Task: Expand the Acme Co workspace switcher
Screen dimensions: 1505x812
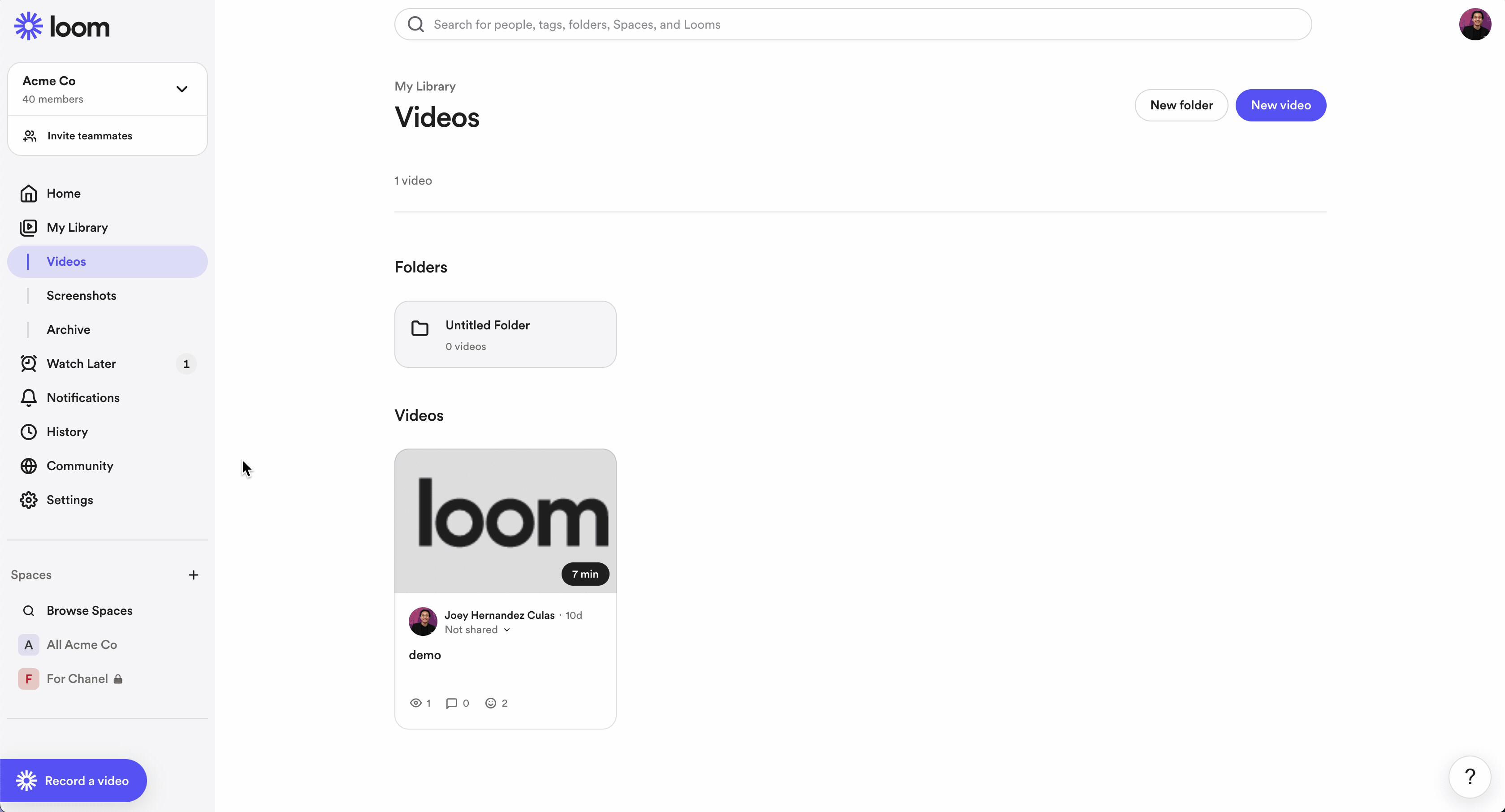Action: pyautogui.click(x=182, y=89)
